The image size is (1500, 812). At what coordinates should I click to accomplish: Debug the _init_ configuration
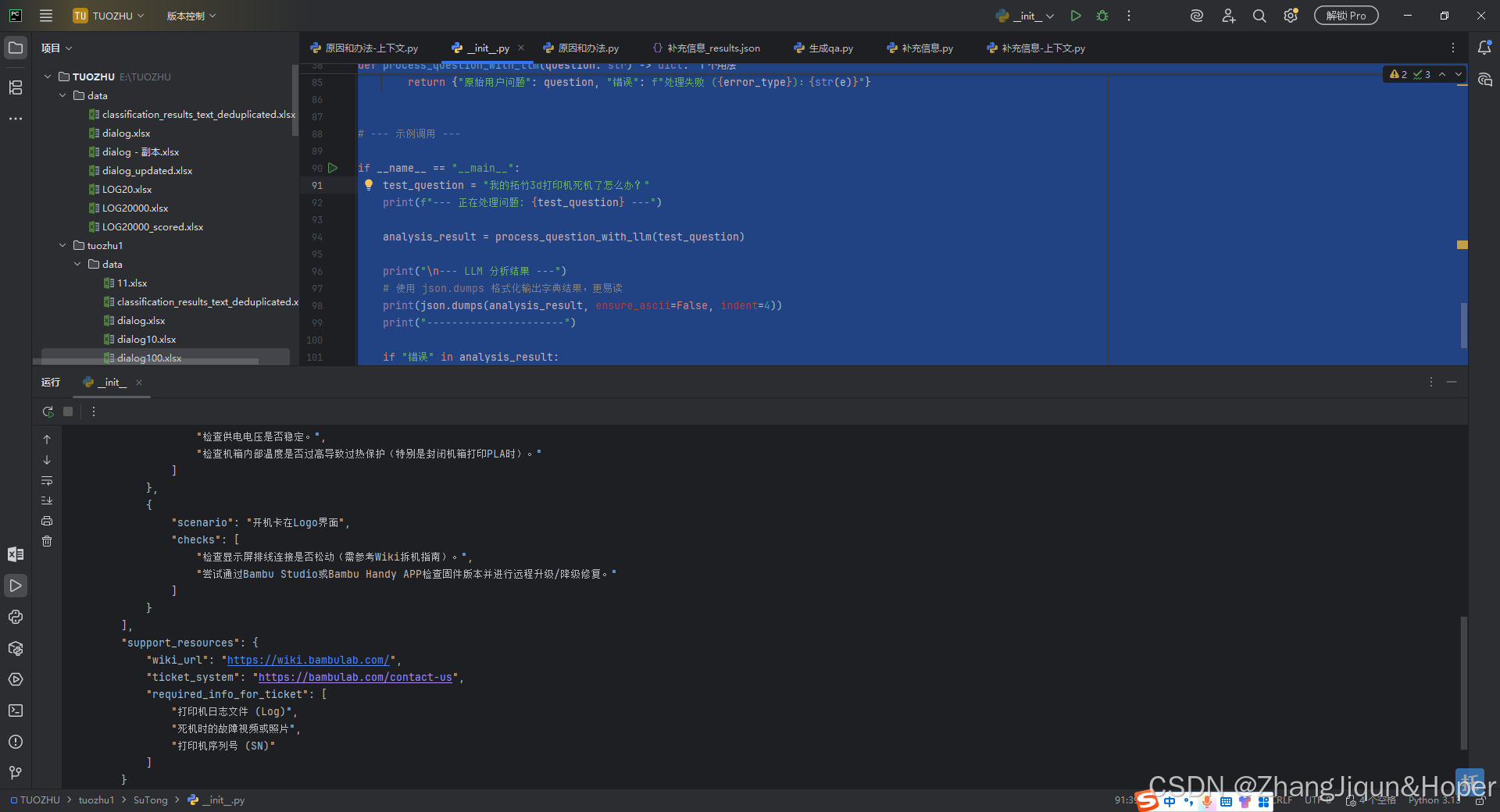pos(1102,16)
